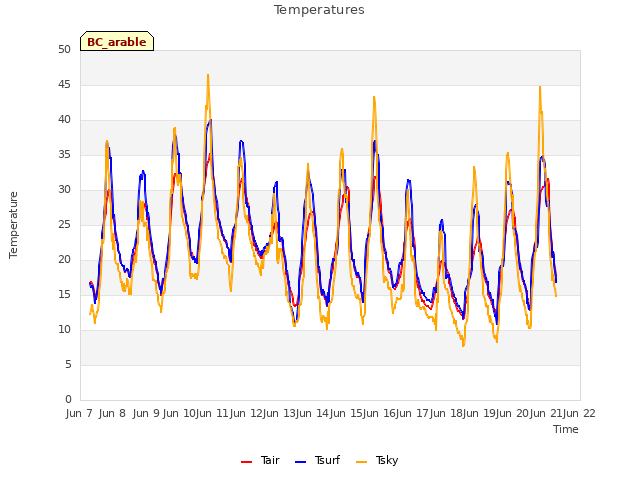Image resolution: width=640 pixels, height=480 pixels.
Task: Click the 10 y-axis tick label
Action: click(64, 329)
